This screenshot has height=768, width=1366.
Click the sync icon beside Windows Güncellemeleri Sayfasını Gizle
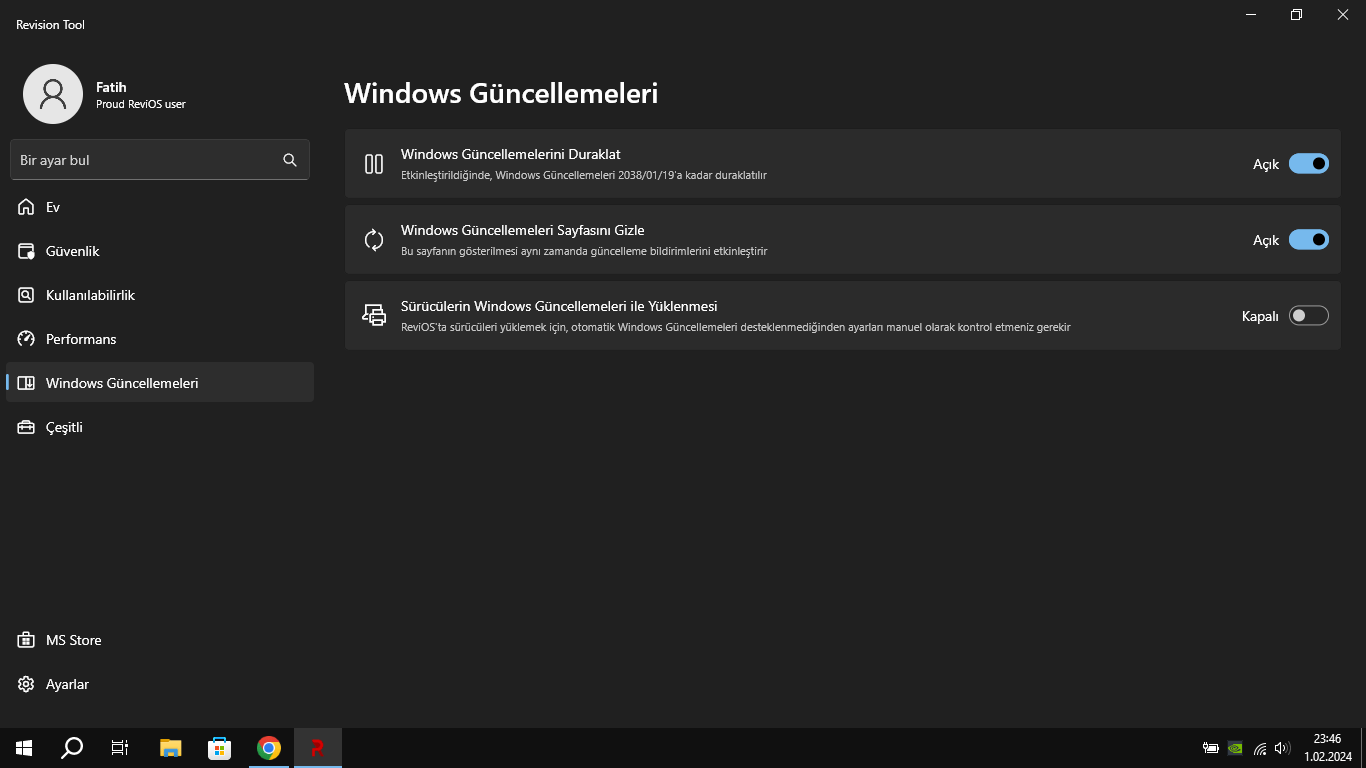click(374, 240)
